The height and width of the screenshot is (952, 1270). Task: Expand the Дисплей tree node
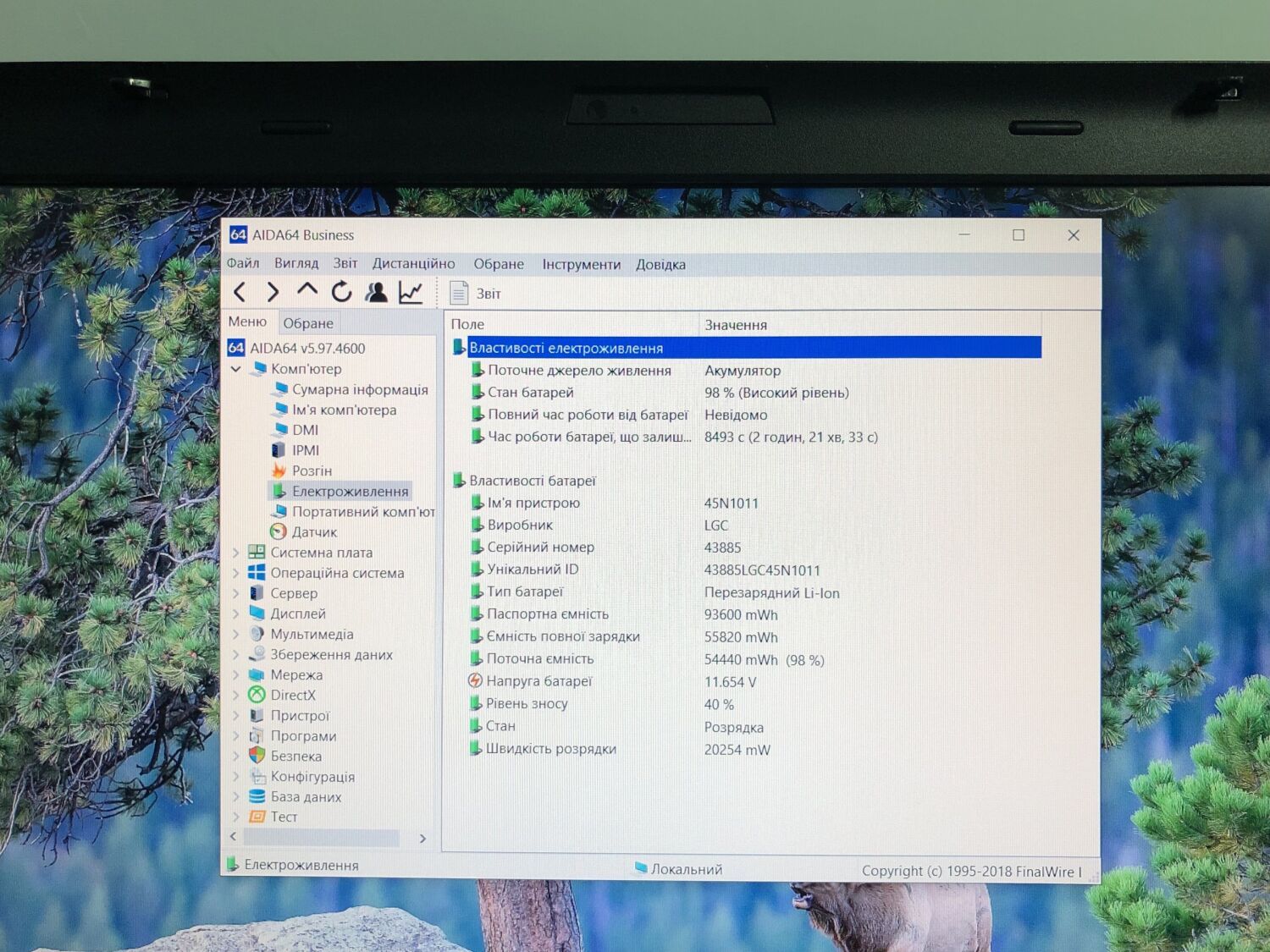tap(236, 614)
